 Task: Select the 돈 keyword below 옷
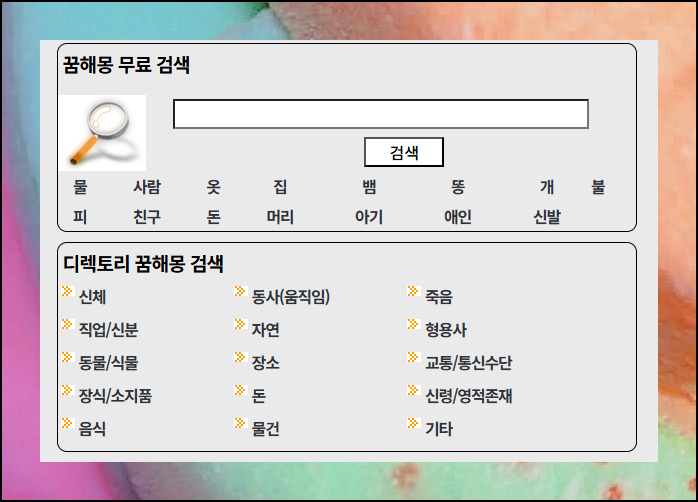[x=214, y=217]
